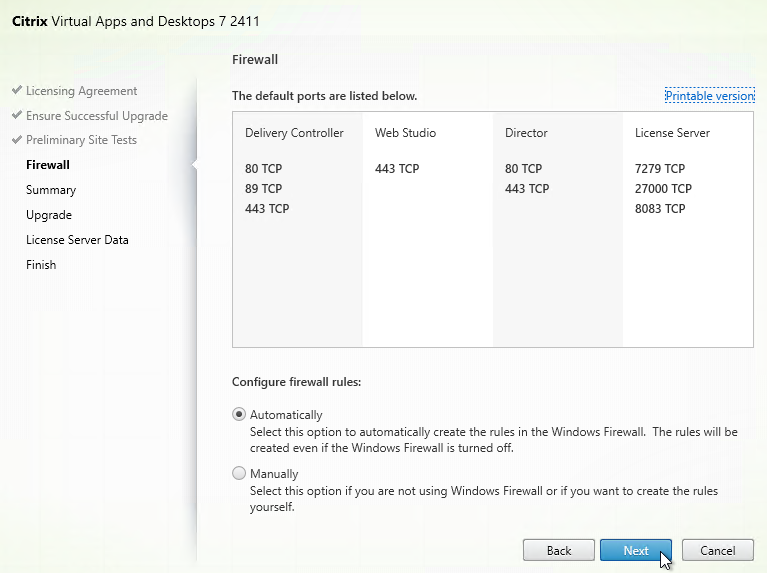Select the License Server Data step
Image resolution: width=767 pixels, height=573 pixels.
(77, 240)
